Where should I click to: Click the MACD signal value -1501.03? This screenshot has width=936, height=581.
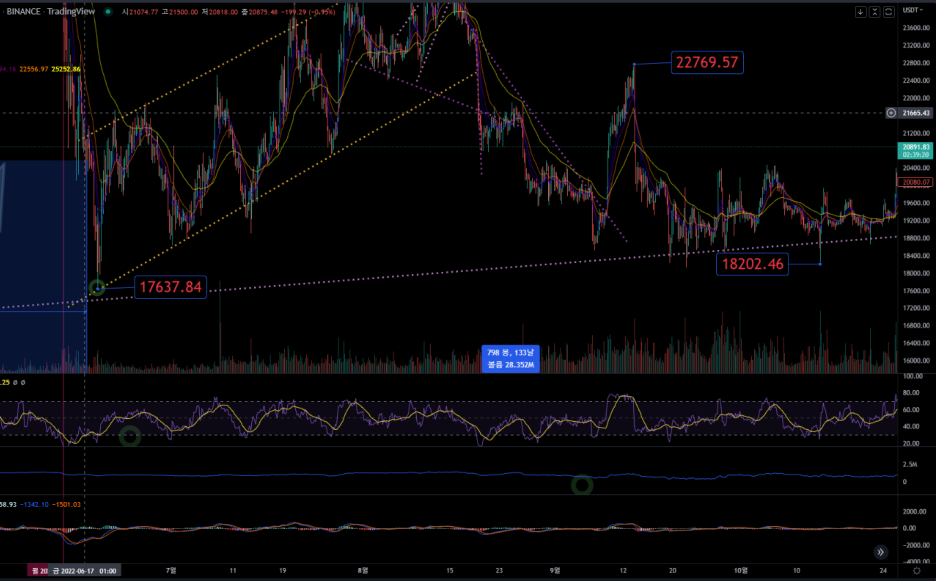[66, 505]
